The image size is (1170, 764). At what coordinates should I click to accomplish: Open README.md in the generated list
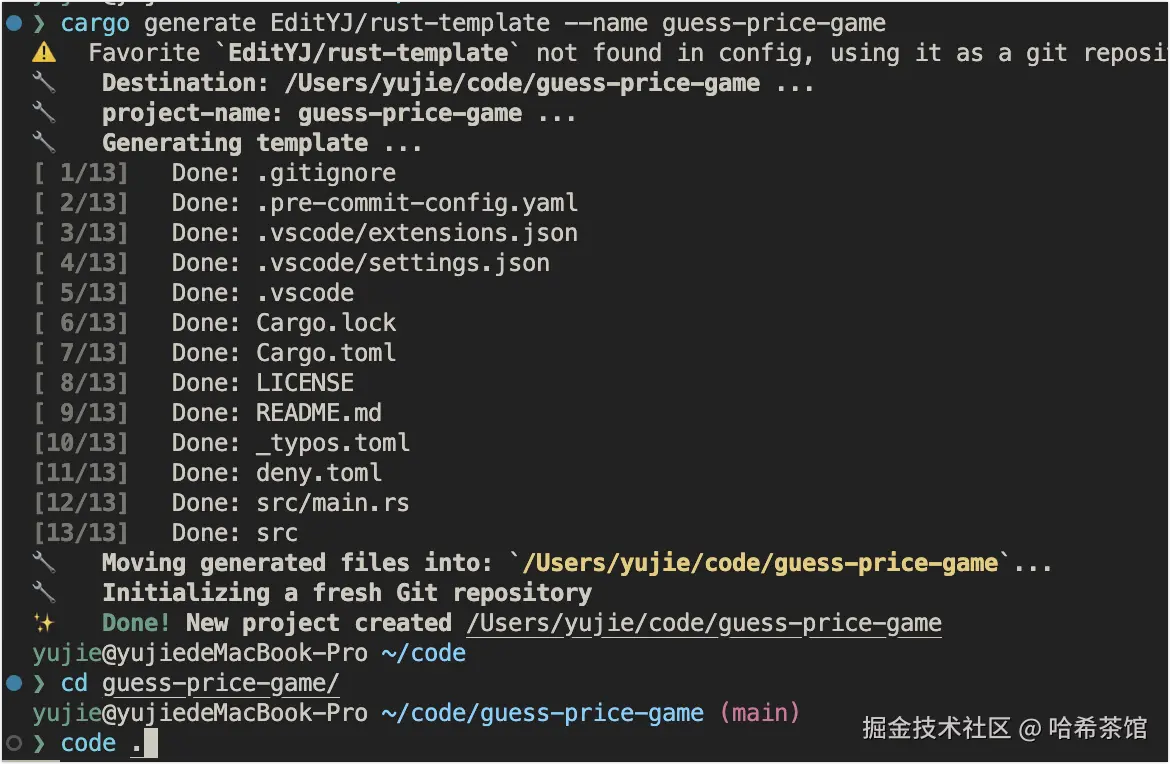(319, 413)
